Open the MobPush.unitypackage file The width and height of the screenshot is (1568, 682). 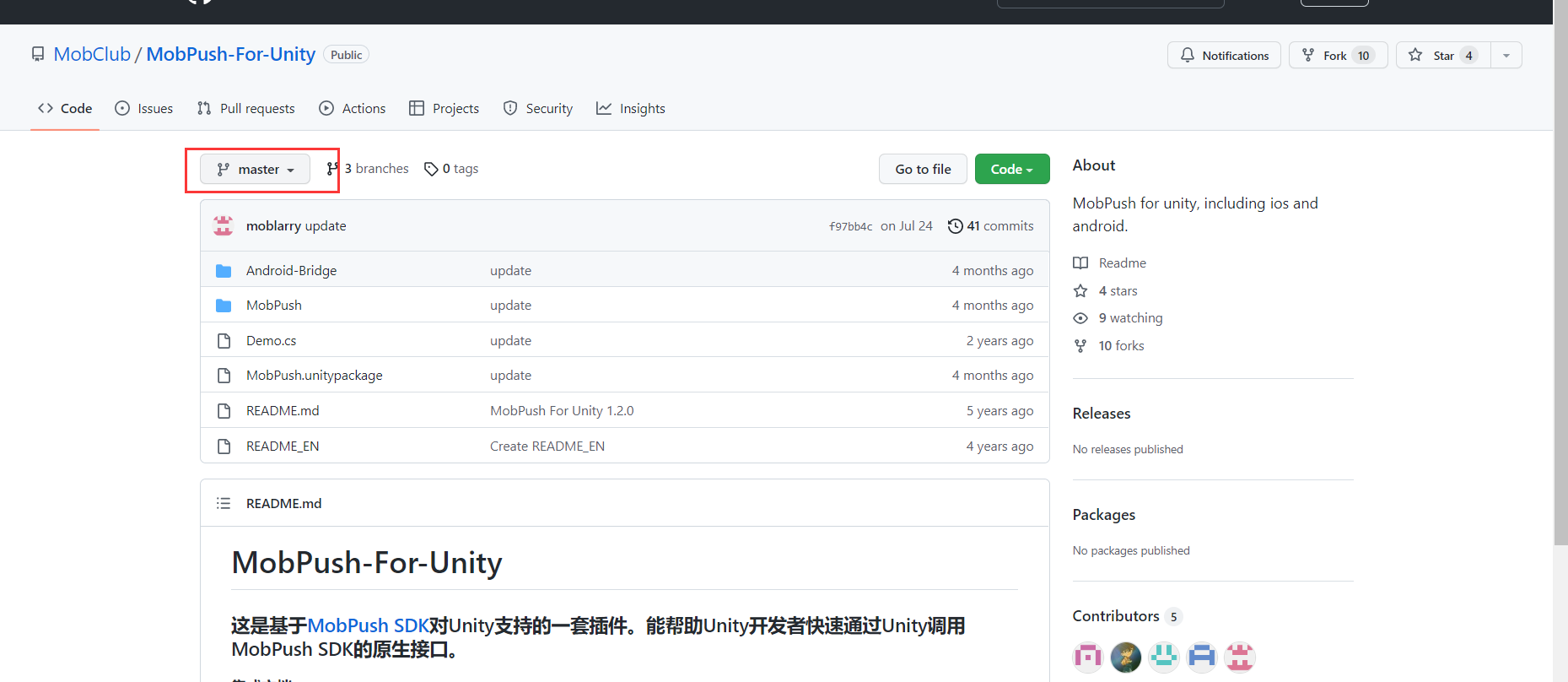(314, 375)
